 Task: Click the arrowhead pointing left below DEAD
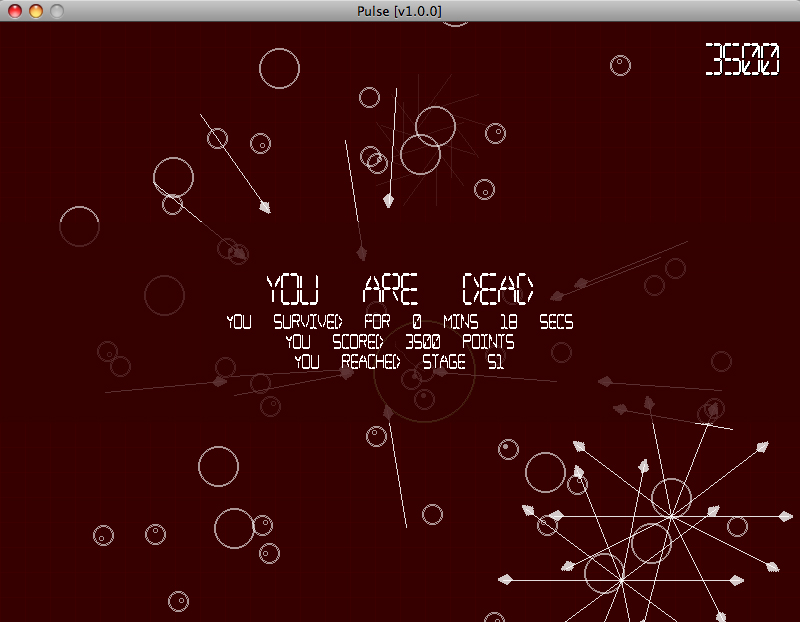pos(557,295)
